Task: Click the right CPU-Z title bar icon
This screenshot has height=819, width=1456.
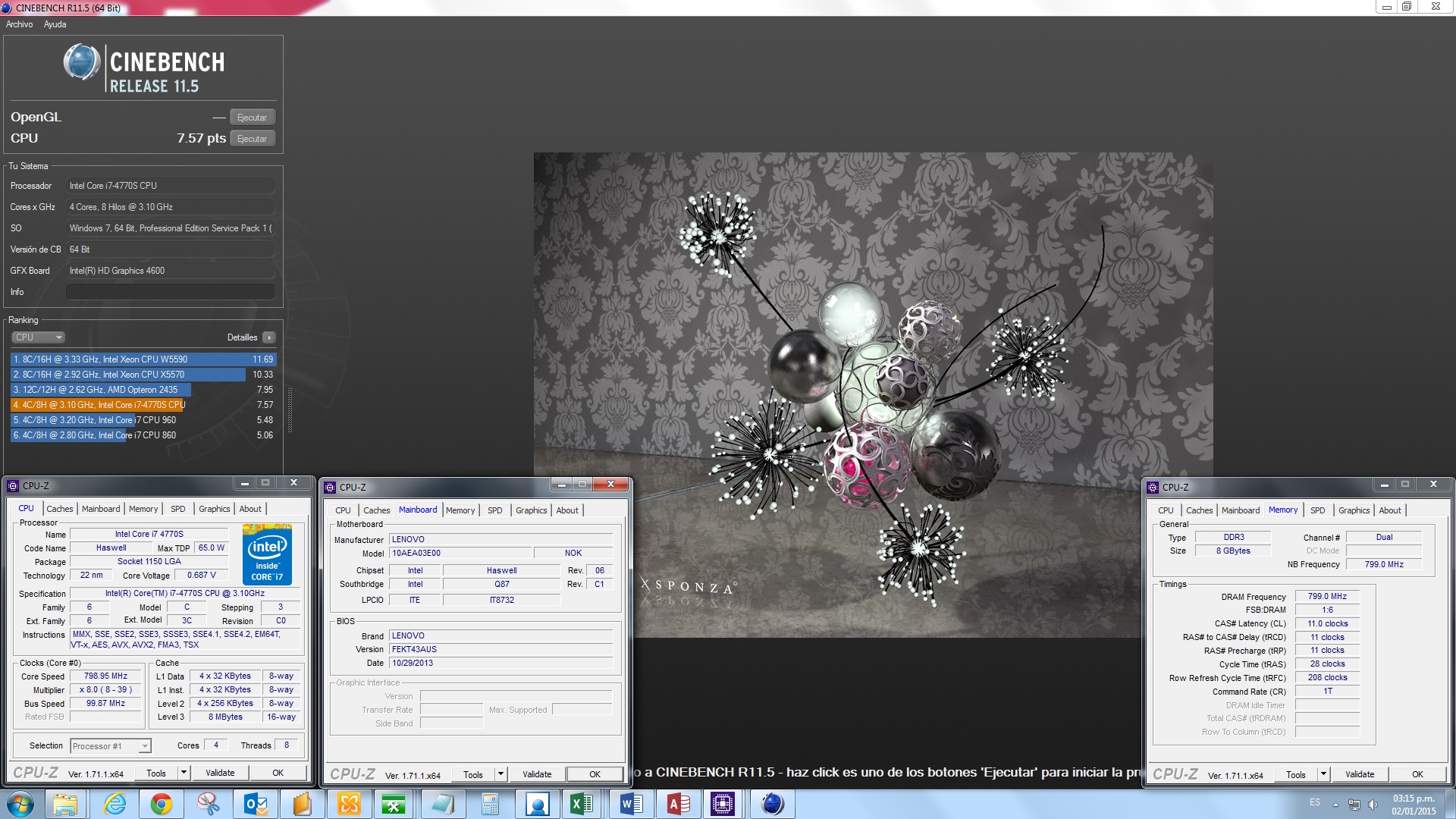Action: 1153,488
